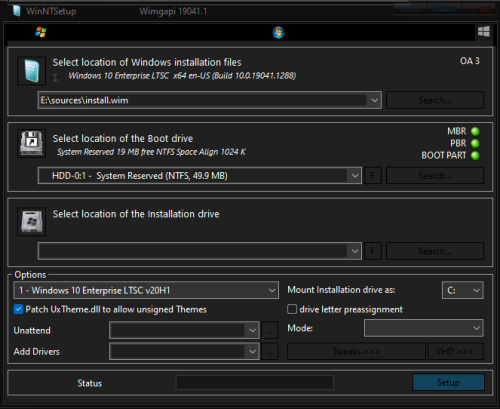The image size is (500, 409).
Task: Search for the Boot drive location
Action: point(435,176)
